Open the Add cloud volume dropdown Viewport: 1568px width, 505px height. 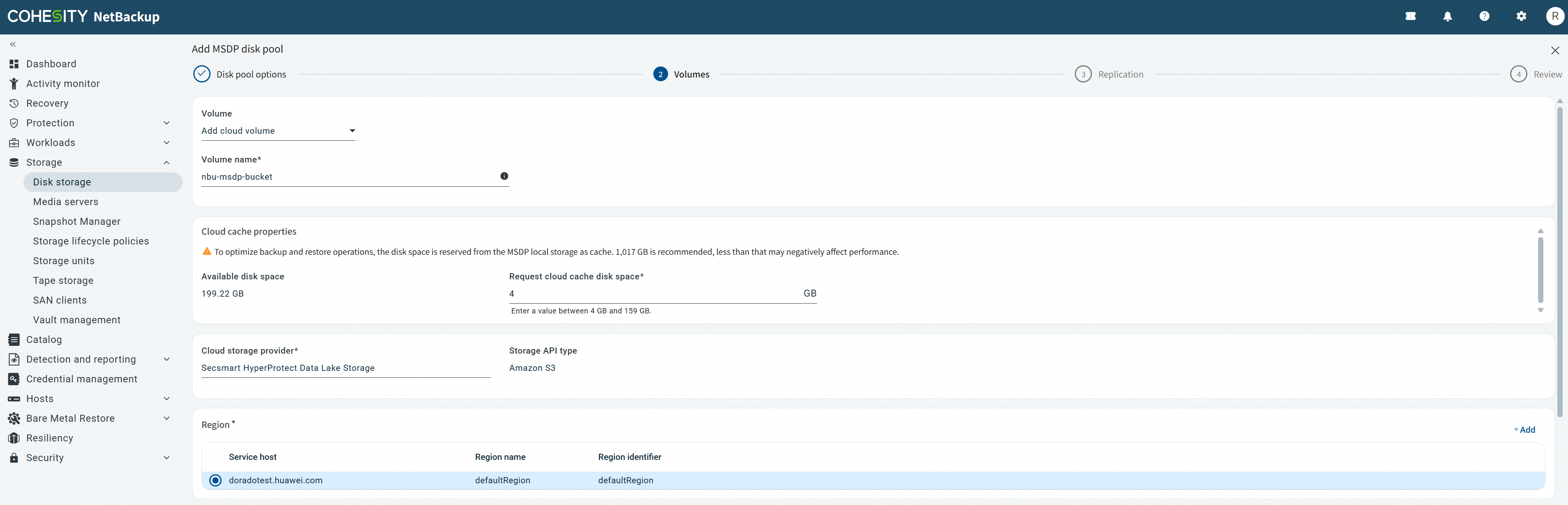(278, 131)
